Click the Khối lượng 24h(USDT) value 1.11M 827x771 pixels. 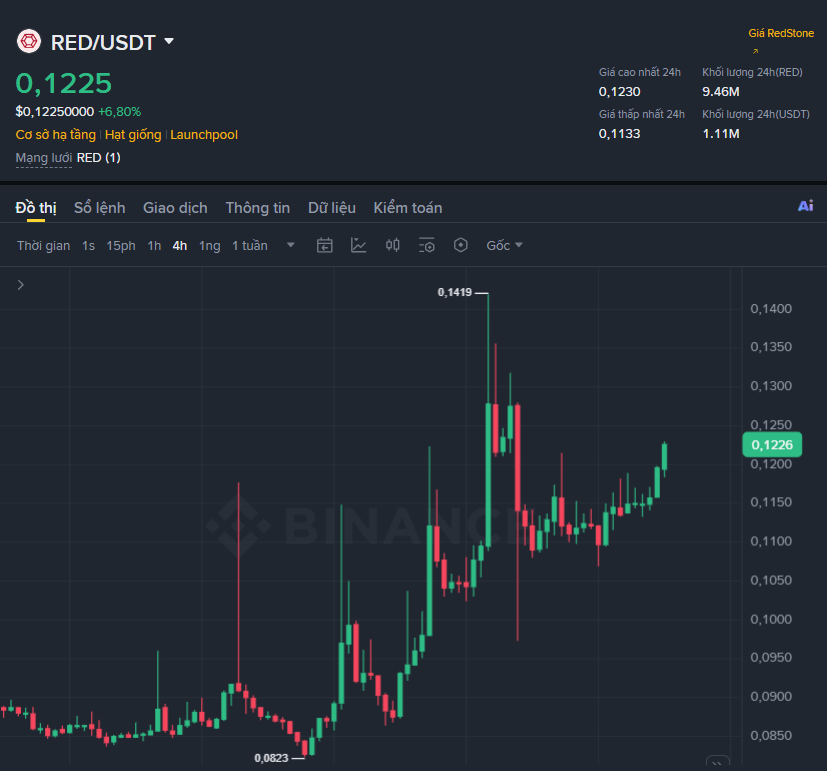click(x=720, y=134)
